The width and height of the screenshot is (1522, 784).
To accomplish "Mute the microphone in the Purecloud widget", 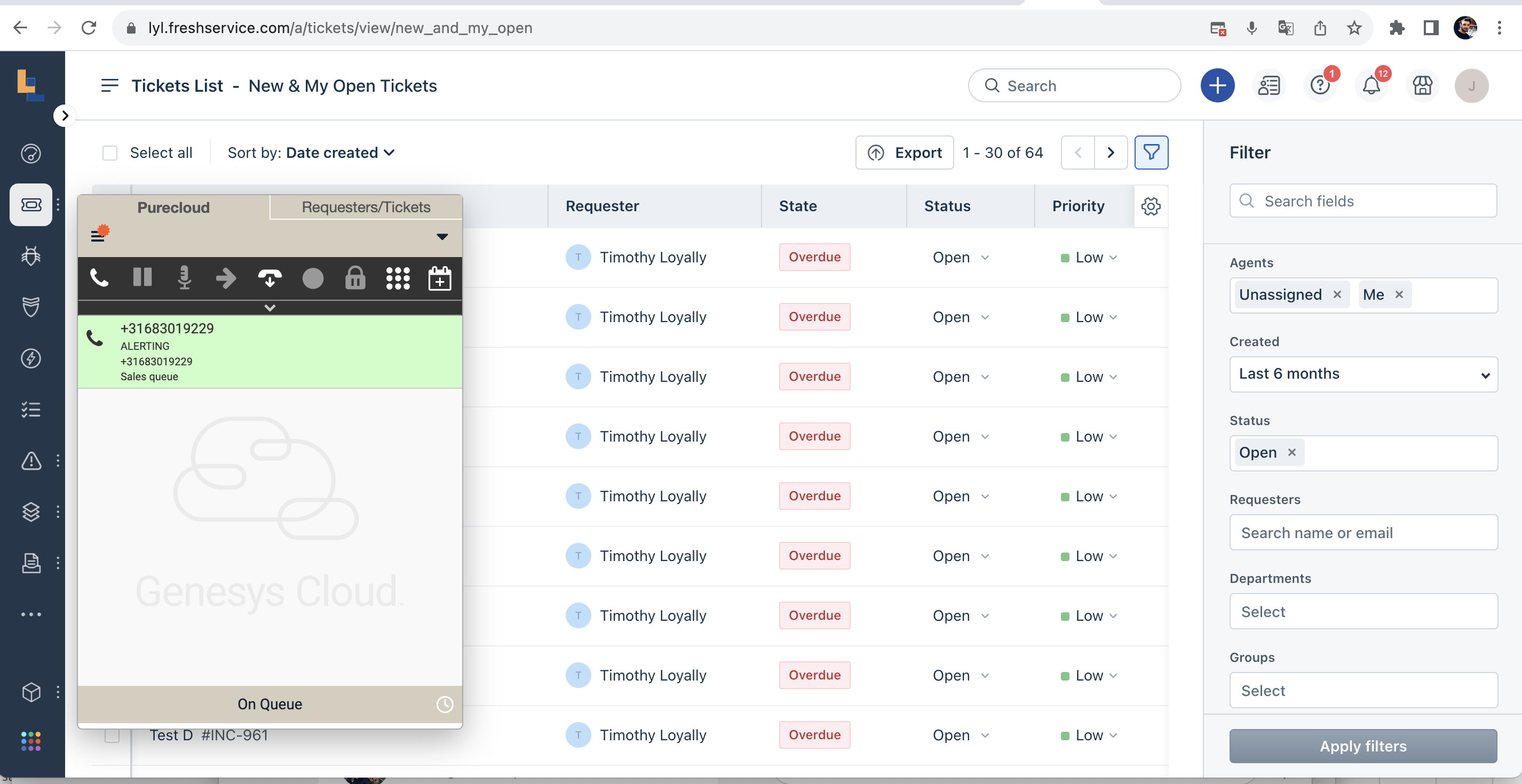I will click(184, 278).
